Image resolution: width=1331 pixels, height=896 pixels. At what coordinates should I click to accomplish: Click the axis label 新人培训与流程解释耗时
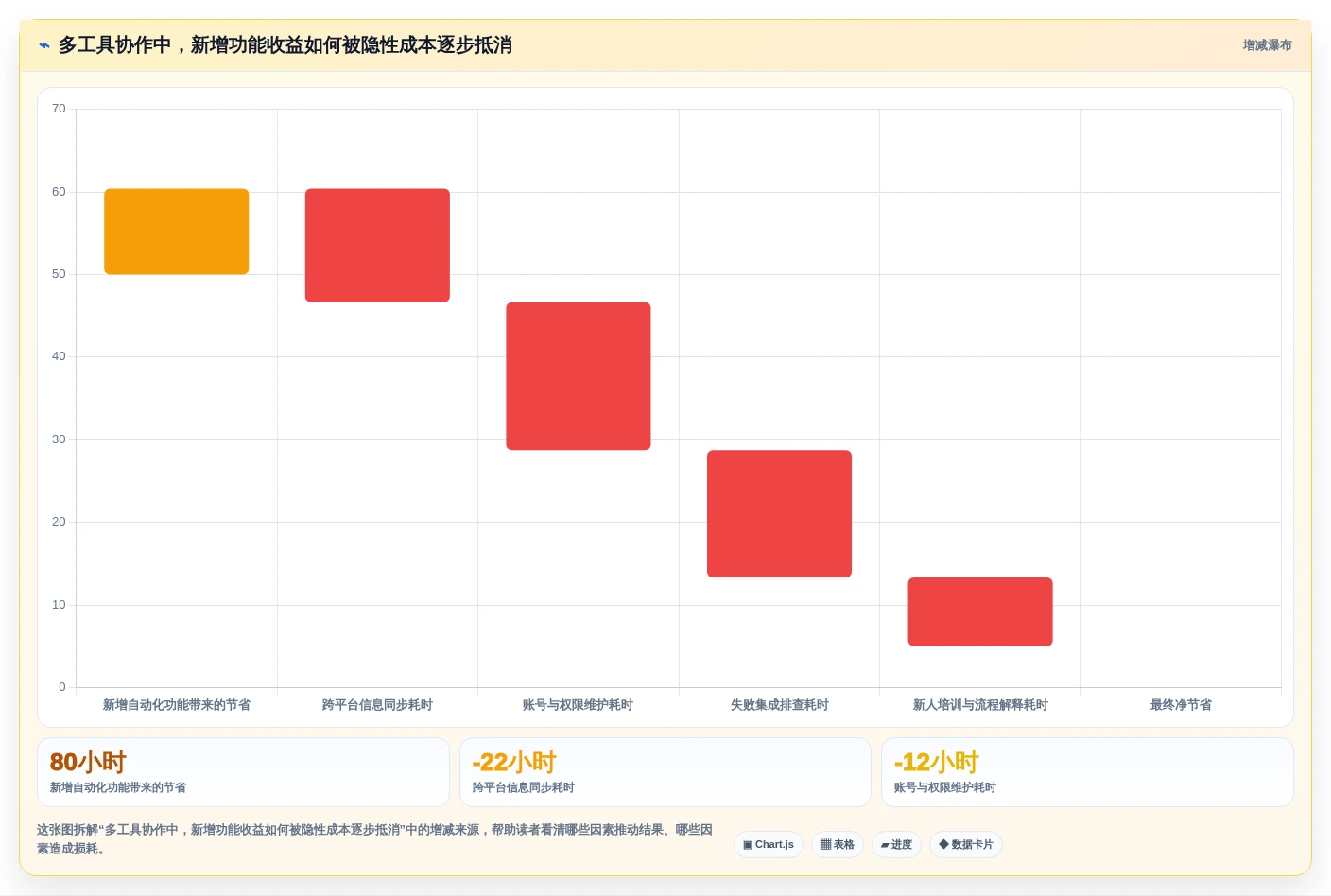(980, 705)
